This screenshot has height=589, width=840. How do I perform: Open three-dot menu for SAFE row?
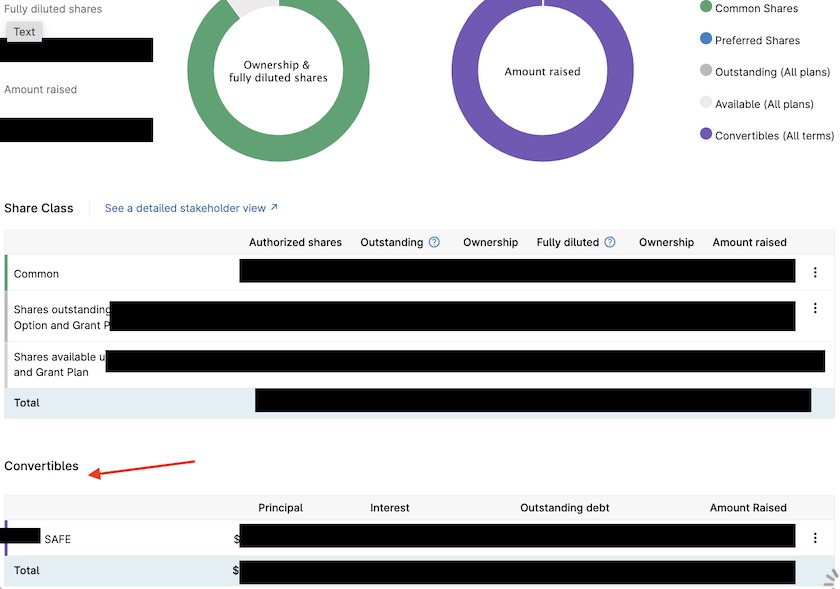click(815, 538)
